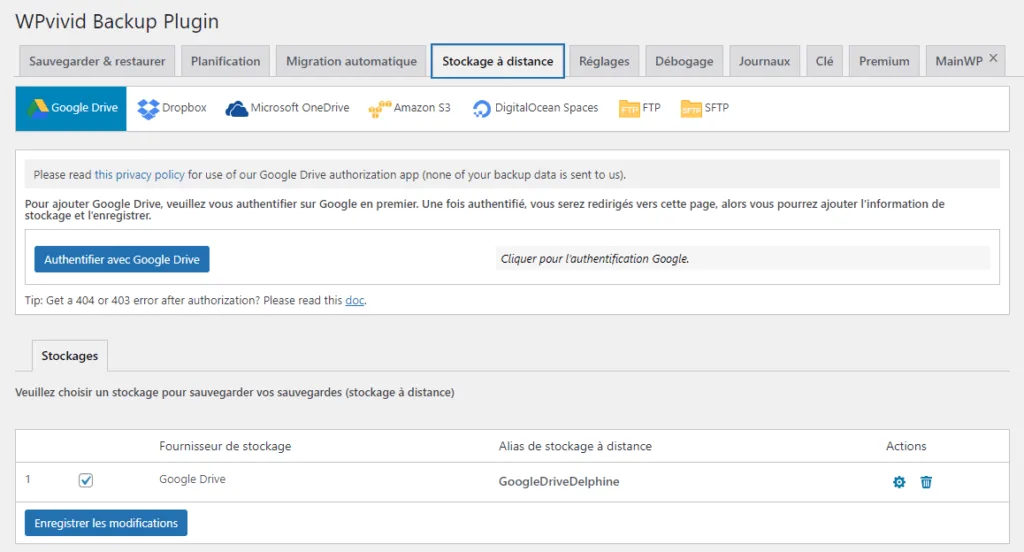Choose the Dropbox storage provider
This screenshot has width=1024, height=552.
(x=172, y=108)
